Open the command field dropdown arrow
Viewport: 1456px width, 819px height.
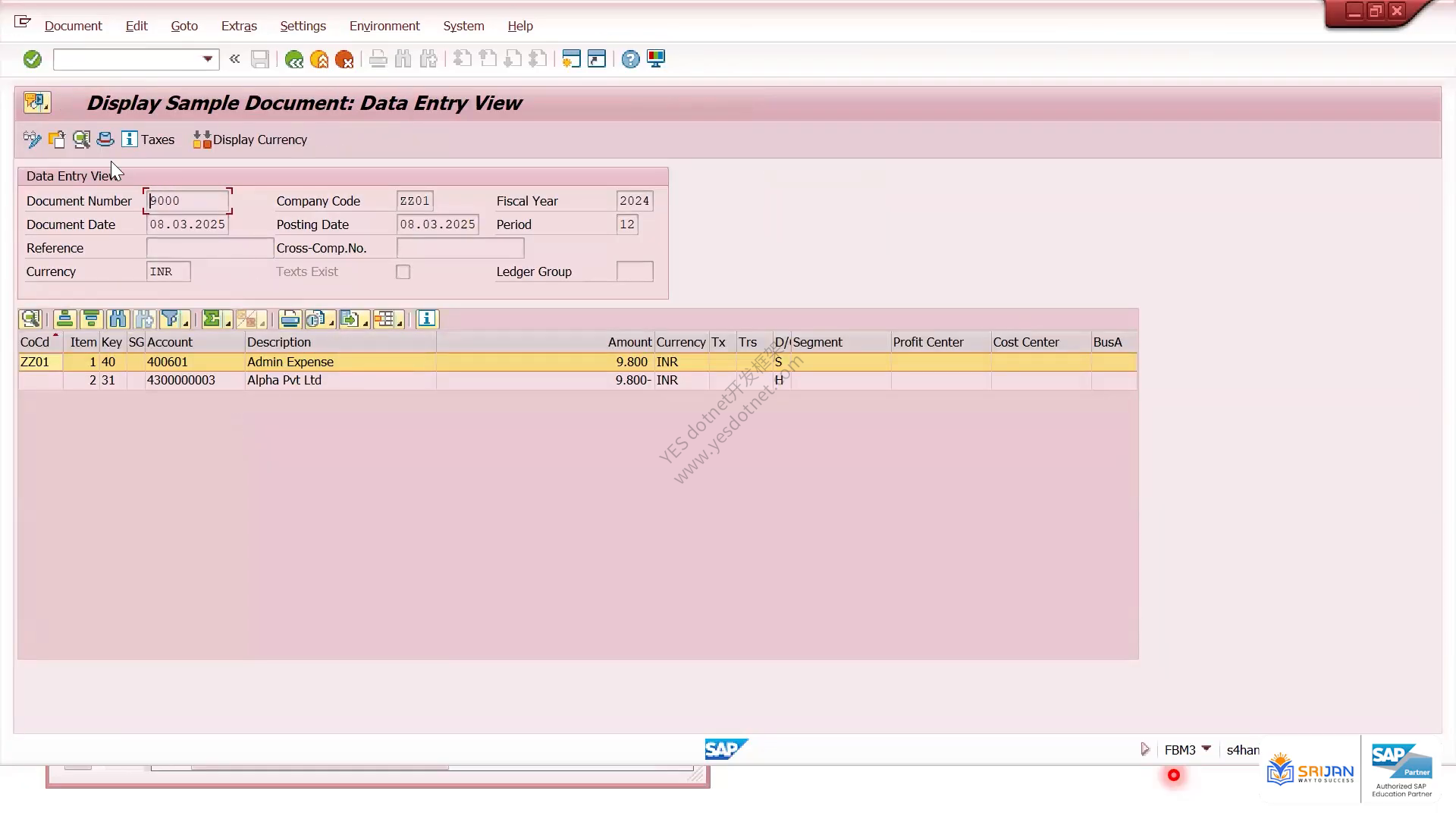tap(207, 59)
